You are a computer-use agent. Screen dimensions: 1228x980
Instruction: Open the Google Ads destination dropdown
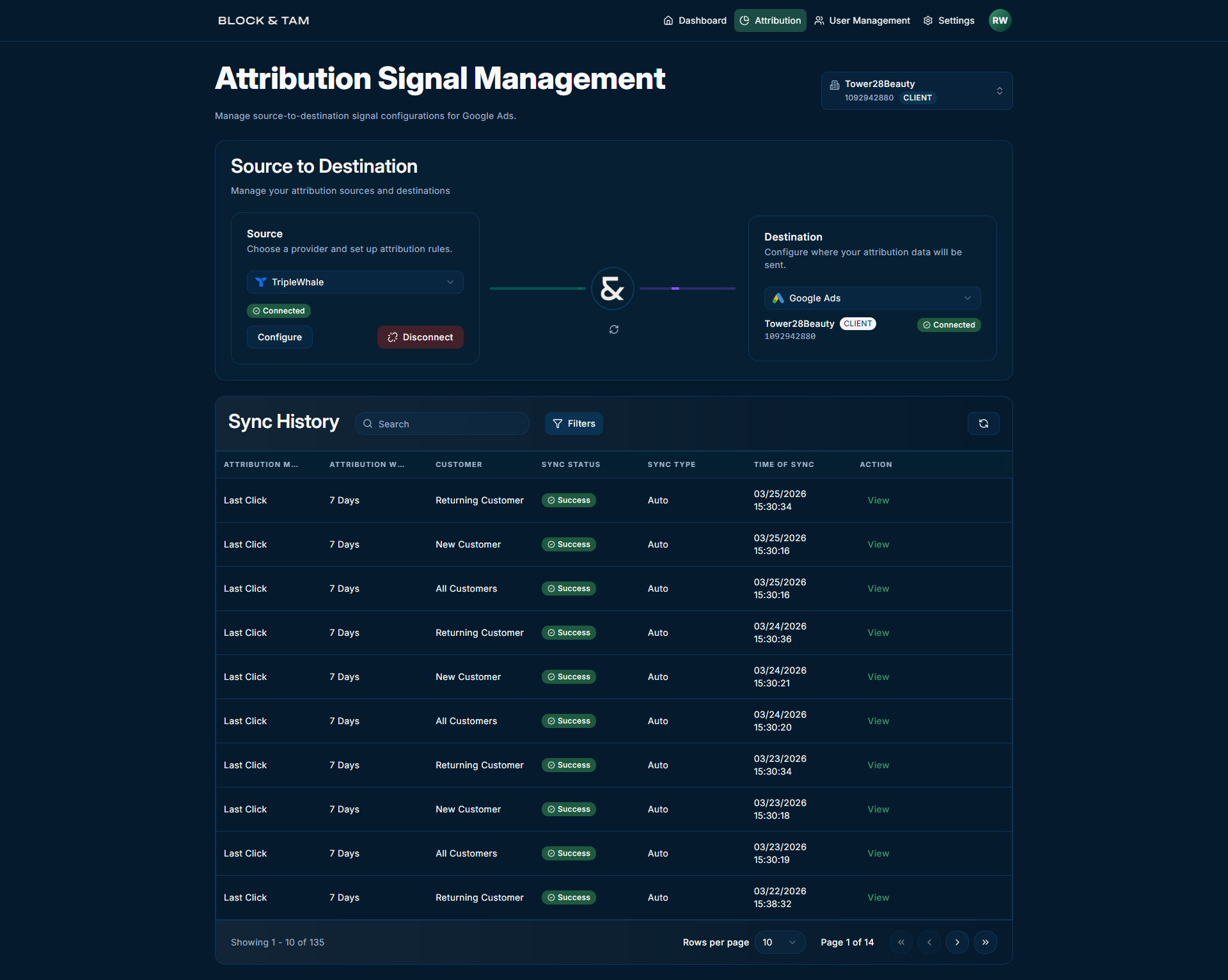point(872,297)
